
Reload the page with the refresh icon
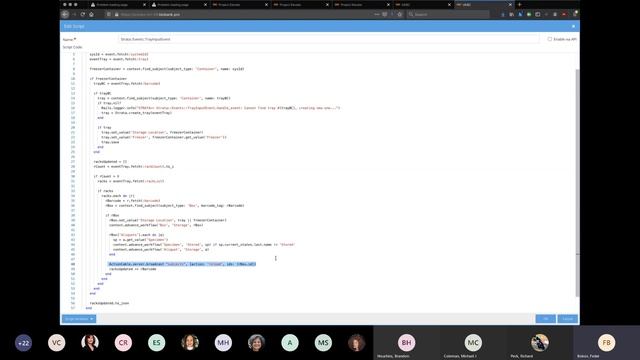83,14
